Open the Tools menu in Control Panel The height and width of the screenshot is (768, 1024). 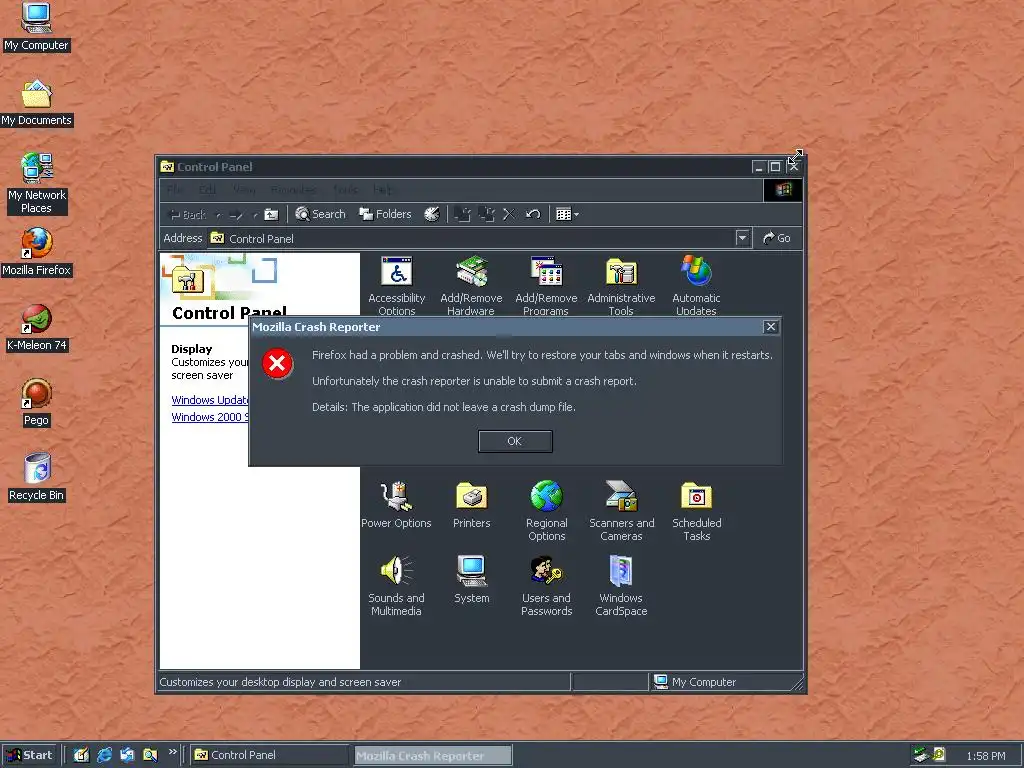[x=345, y=190]
